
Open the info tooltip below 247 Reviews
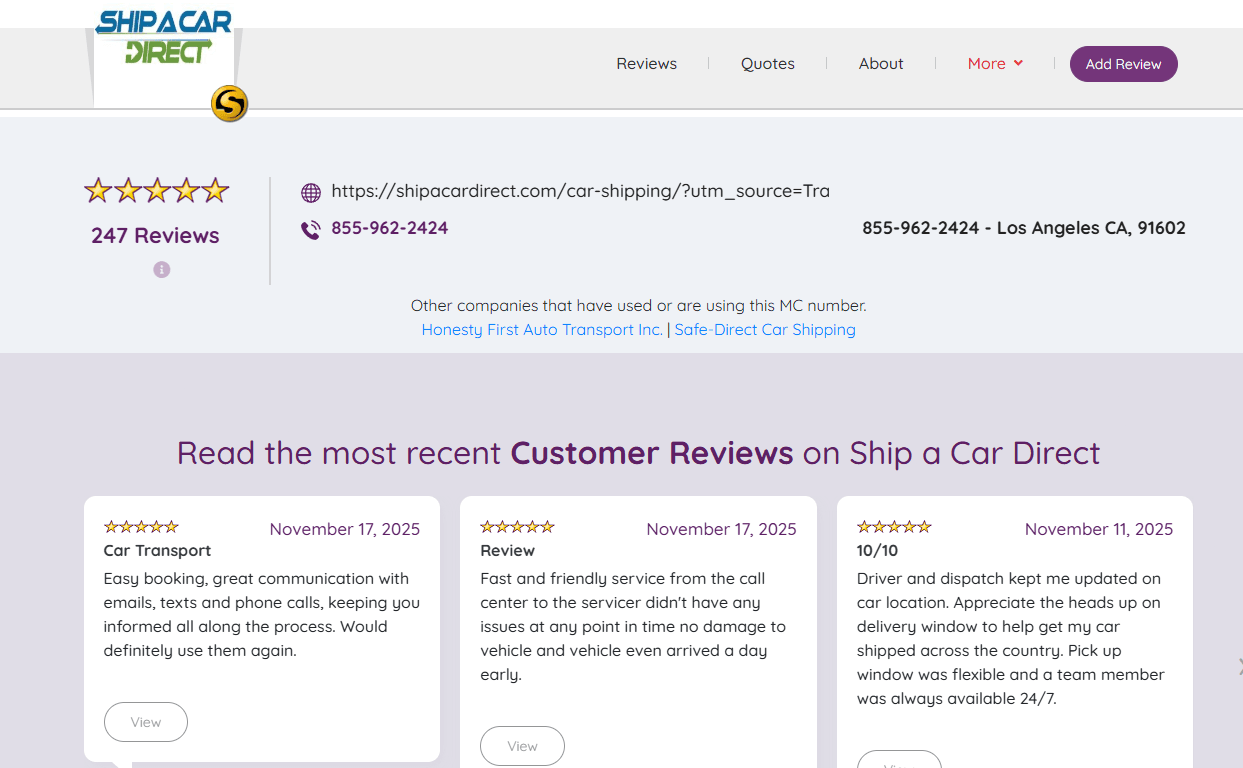pyautogui.click(x=161, y=269)
